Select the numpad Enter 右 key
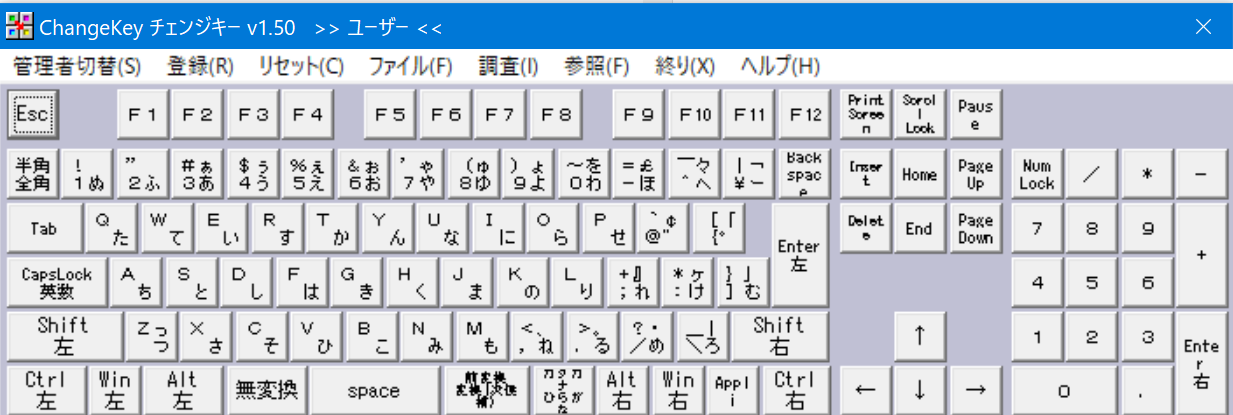Viewport: 1233px width, 415px height. coord(1202,364)
